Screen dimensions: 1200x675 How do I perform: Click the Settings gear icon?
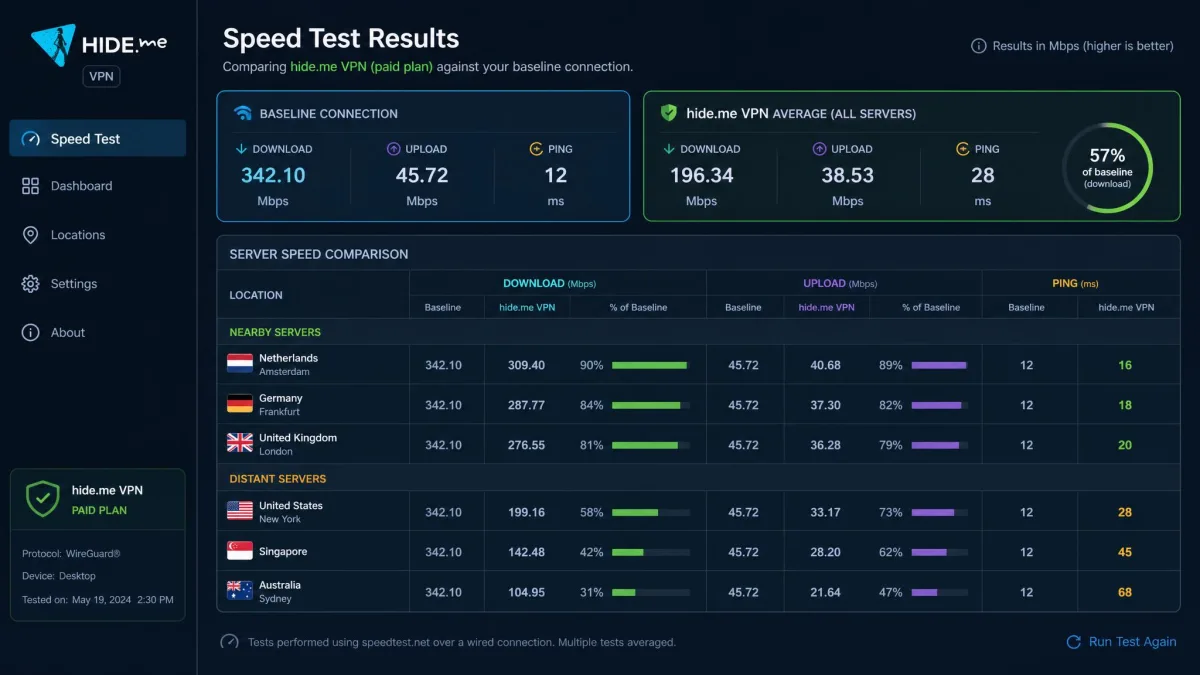[30, 284]
